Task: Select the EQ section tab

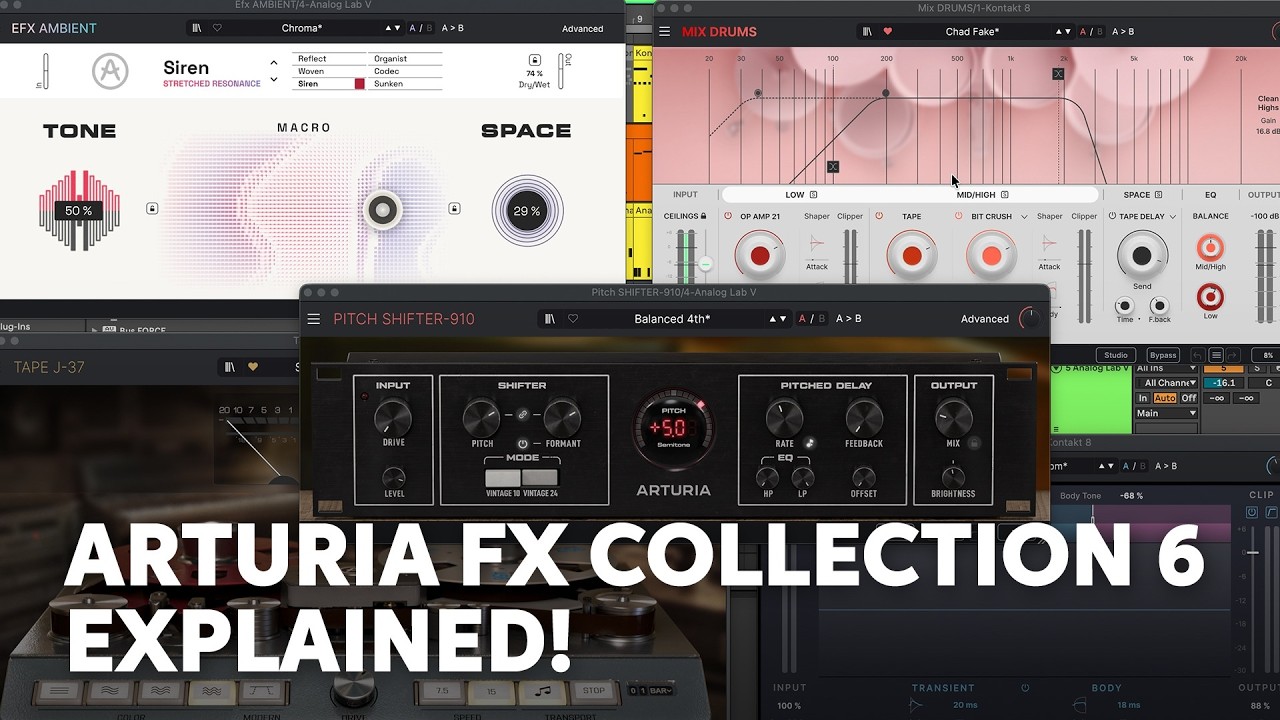Action: (1210, 195)
